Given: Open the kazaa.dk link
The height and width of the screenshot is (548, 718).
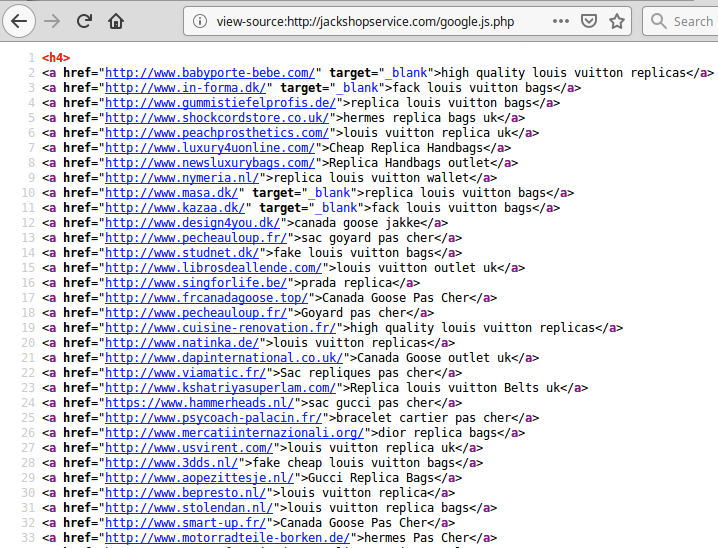Looking at the screenshot, I should point(175,208).
